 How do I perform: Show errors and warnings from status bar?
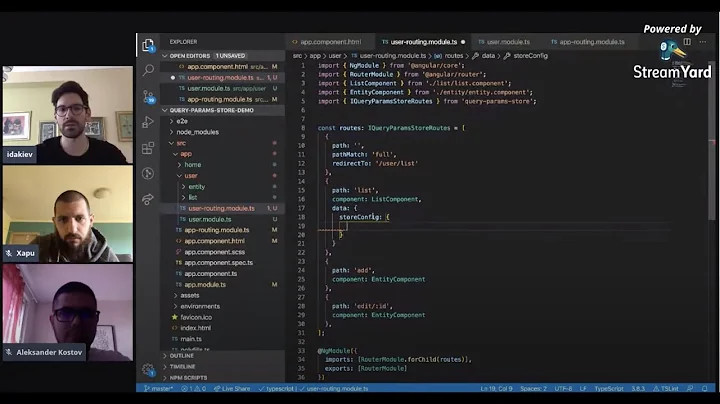pos(193,388)
